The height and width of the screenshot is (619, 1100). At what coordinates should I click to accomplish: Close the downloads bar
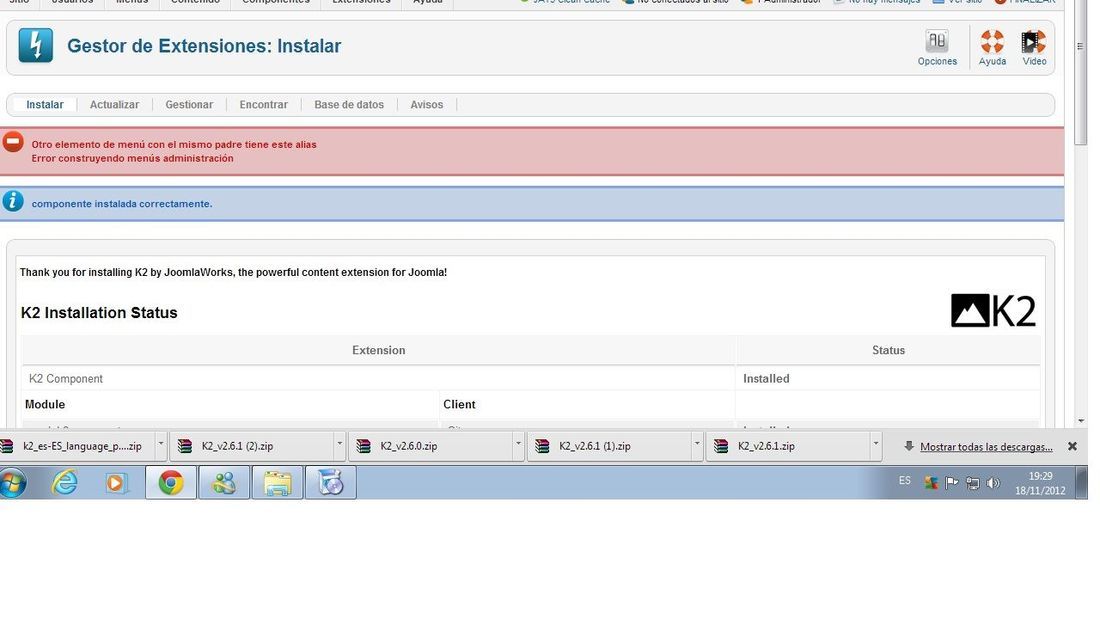[x=1072, y=446]
